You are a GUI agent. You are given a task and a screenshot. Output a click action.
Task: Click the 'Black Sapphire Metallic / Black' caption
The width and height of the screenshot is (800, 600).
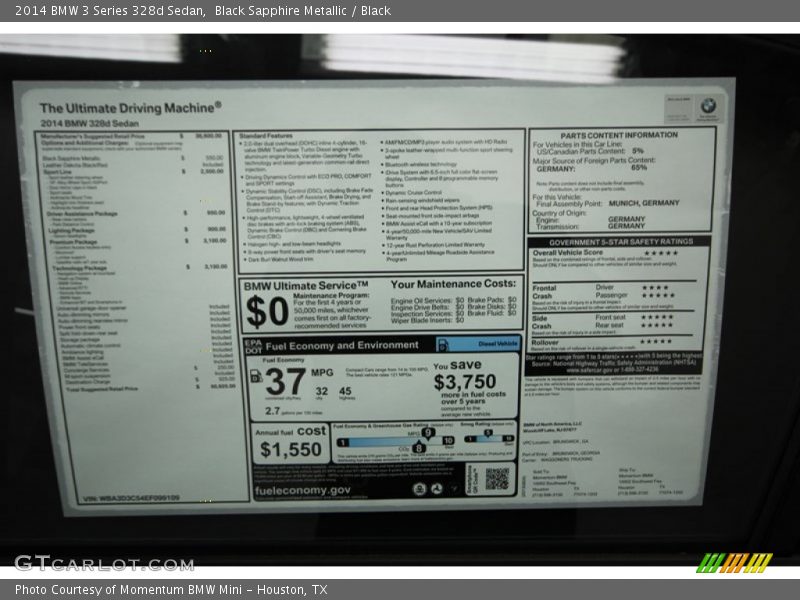point(303,10)
